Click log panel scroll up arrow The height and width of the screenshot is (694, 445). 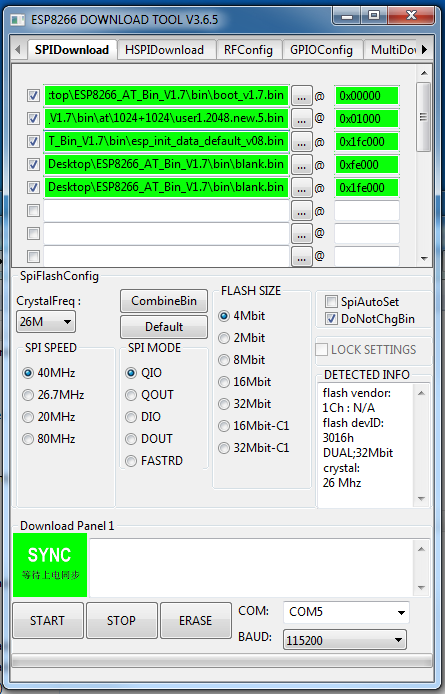(421, 549)
